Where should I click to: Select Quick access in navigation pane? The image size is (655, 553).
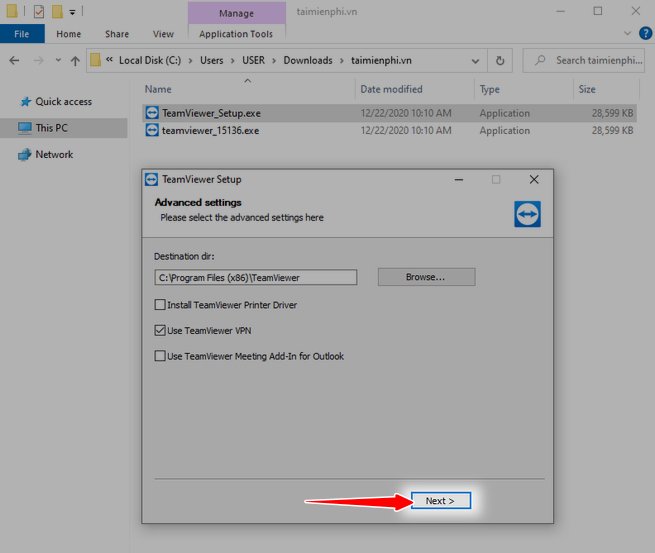[x=63, y=101]
